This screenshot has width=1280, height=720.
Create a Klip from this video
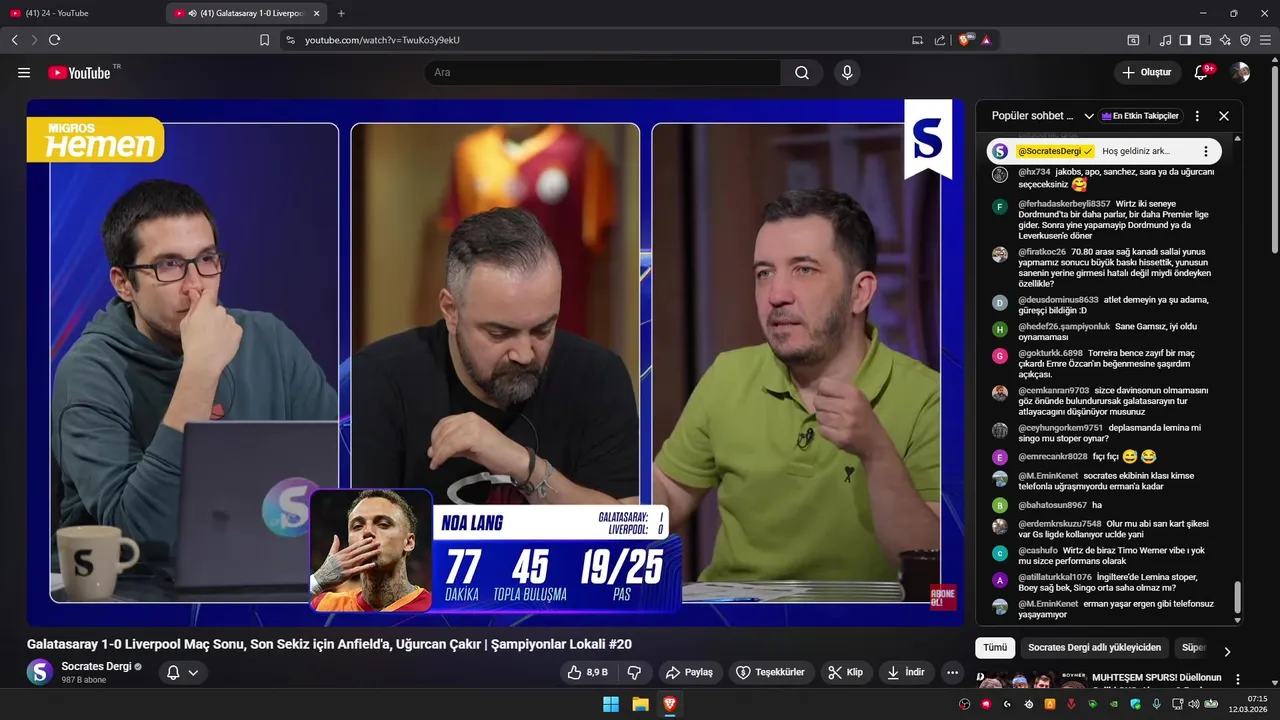tap(845, 672)
